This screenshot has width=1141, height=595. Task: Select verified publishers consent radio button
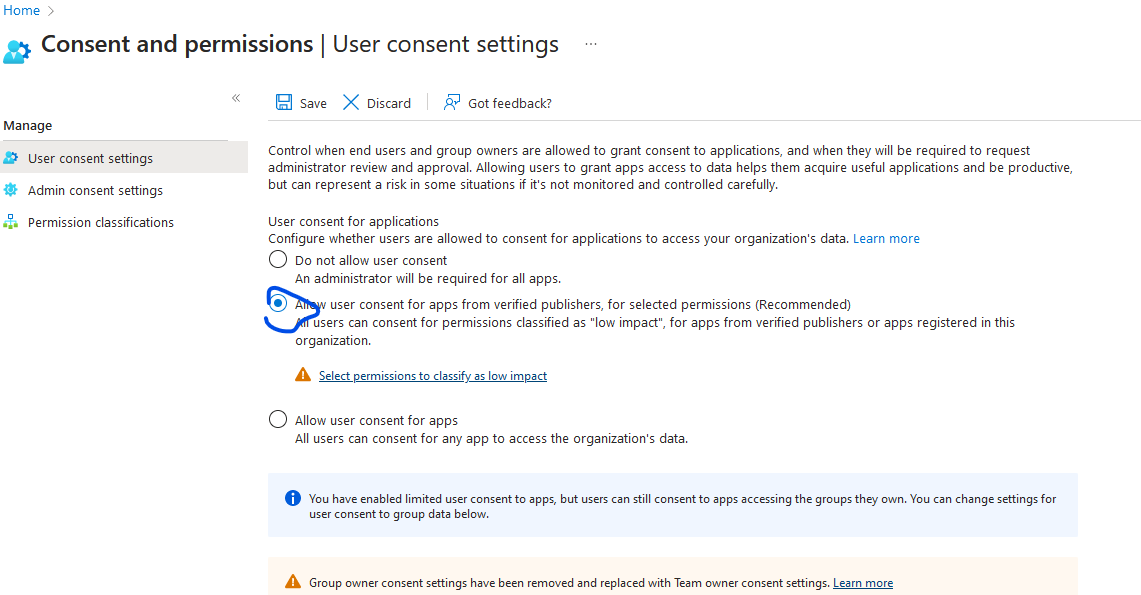click(x=278, y=303)
